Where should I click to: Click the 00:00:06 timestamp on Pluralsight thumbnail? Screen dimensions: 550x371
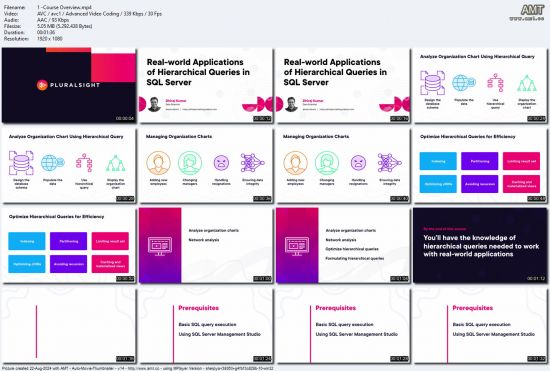125,119
